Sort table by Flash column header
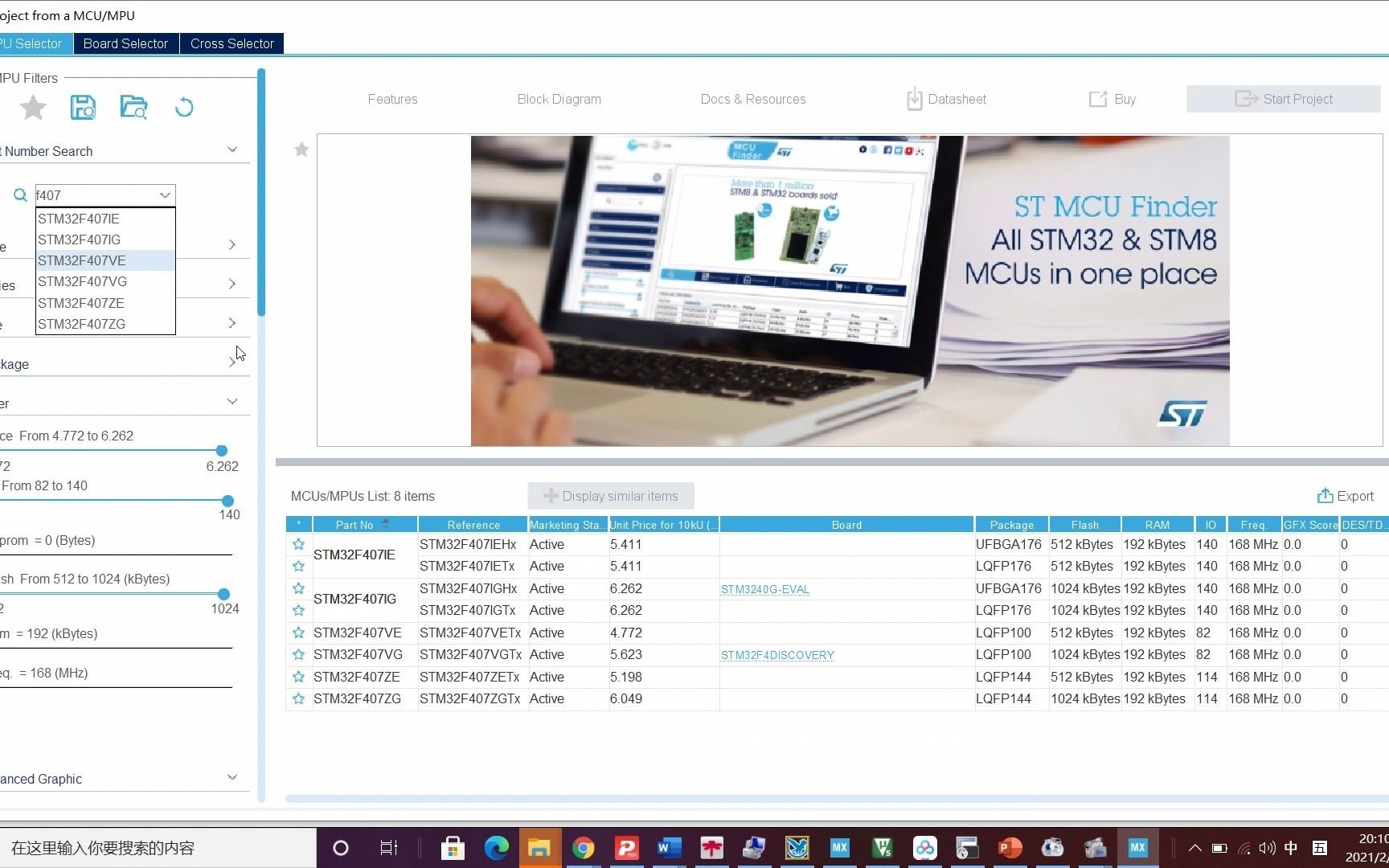1389x868 pixels. pyautogui.click(x=1084, y=524)
